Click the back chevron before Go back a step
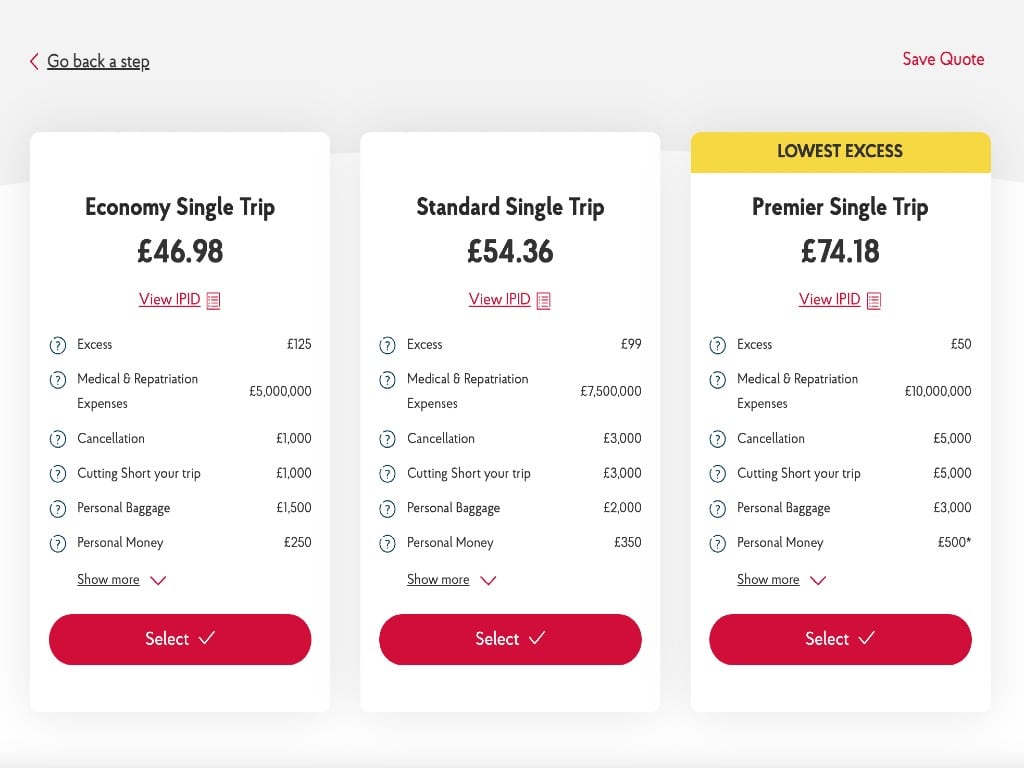This screenshot has width=1024, height=768. (x=32, y=60)
